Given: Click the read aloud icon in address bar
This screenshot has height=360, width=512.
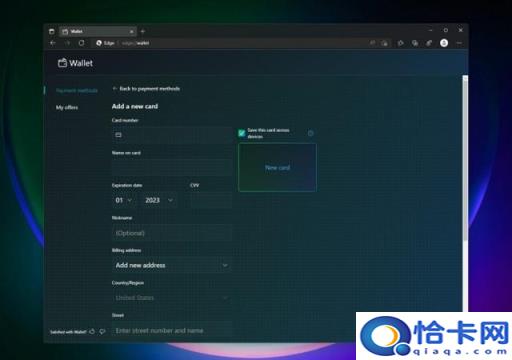Looking at the screenshot, I should (x=372, y=43).
